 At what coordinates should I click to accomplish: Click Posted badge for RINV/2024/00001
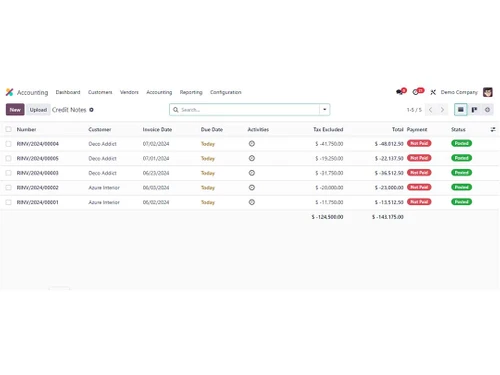tap(461, 202)
